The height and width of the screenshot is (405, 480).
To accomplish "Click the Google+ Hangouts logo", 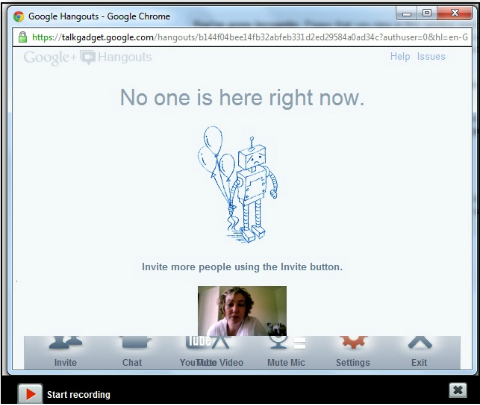I will click(x=88, y=57).
